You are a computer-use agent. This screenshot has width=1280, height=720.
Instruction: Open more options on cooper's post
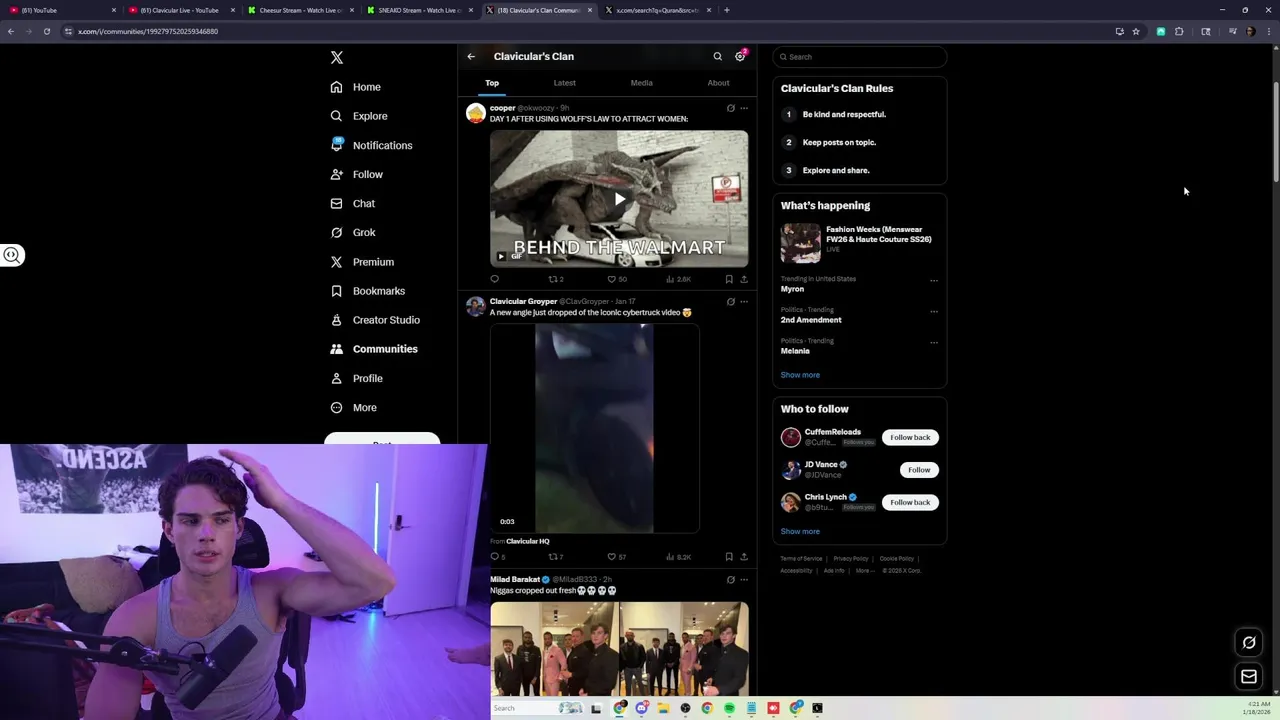click(743, 108)
